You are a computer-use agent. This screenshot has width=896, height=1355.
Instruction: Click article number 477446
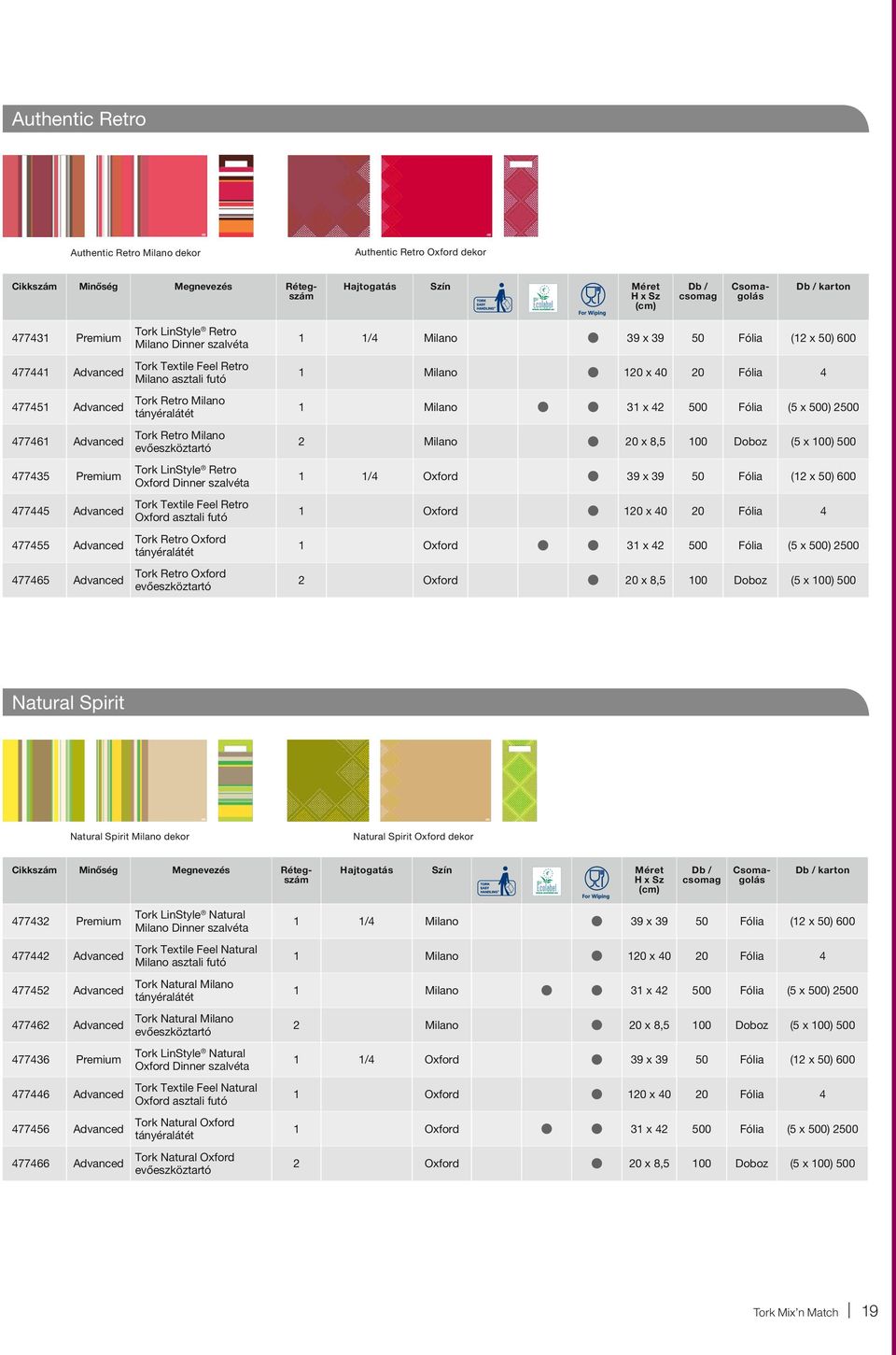click(31, 1094)
